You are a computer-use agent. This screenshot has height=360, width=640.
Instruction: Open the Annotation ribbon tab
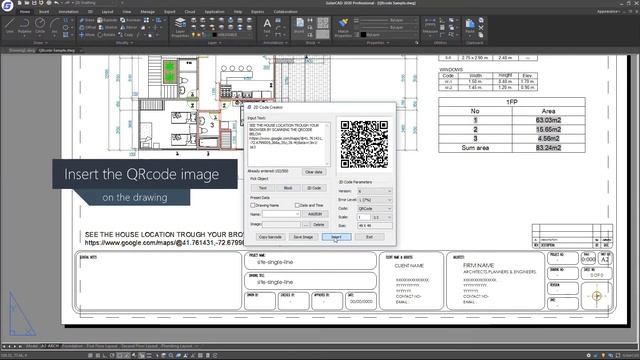68,11
